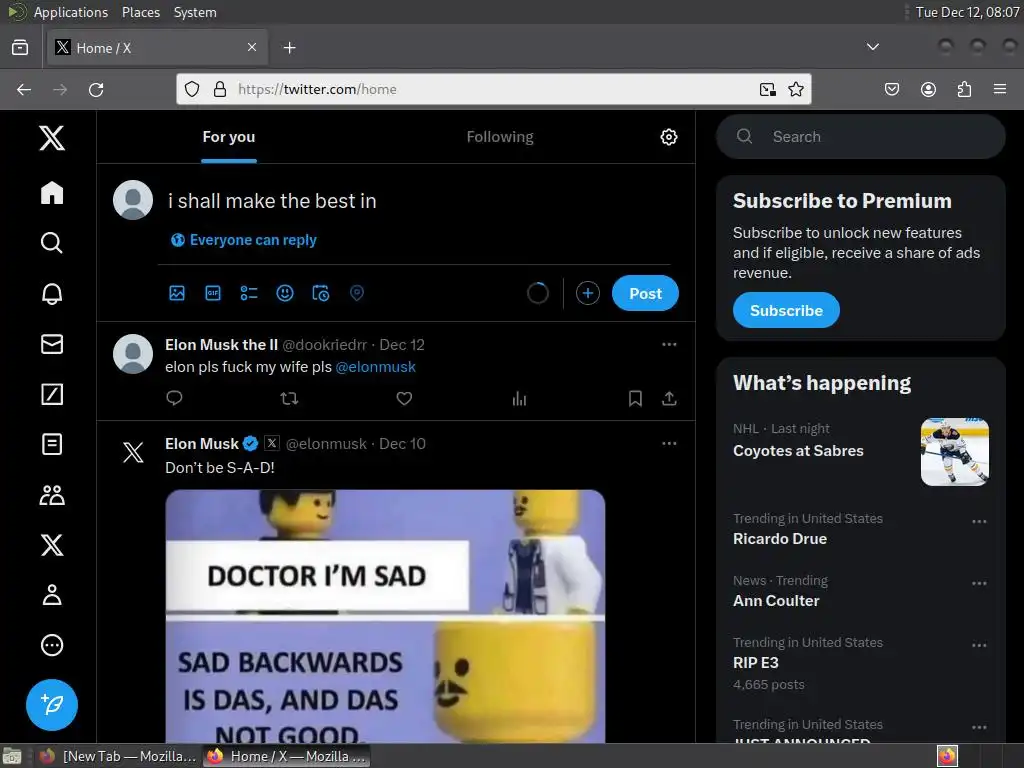Bookmark page with star icon
The height and width of the screenshot is (768, 1024).
[795, 89]
